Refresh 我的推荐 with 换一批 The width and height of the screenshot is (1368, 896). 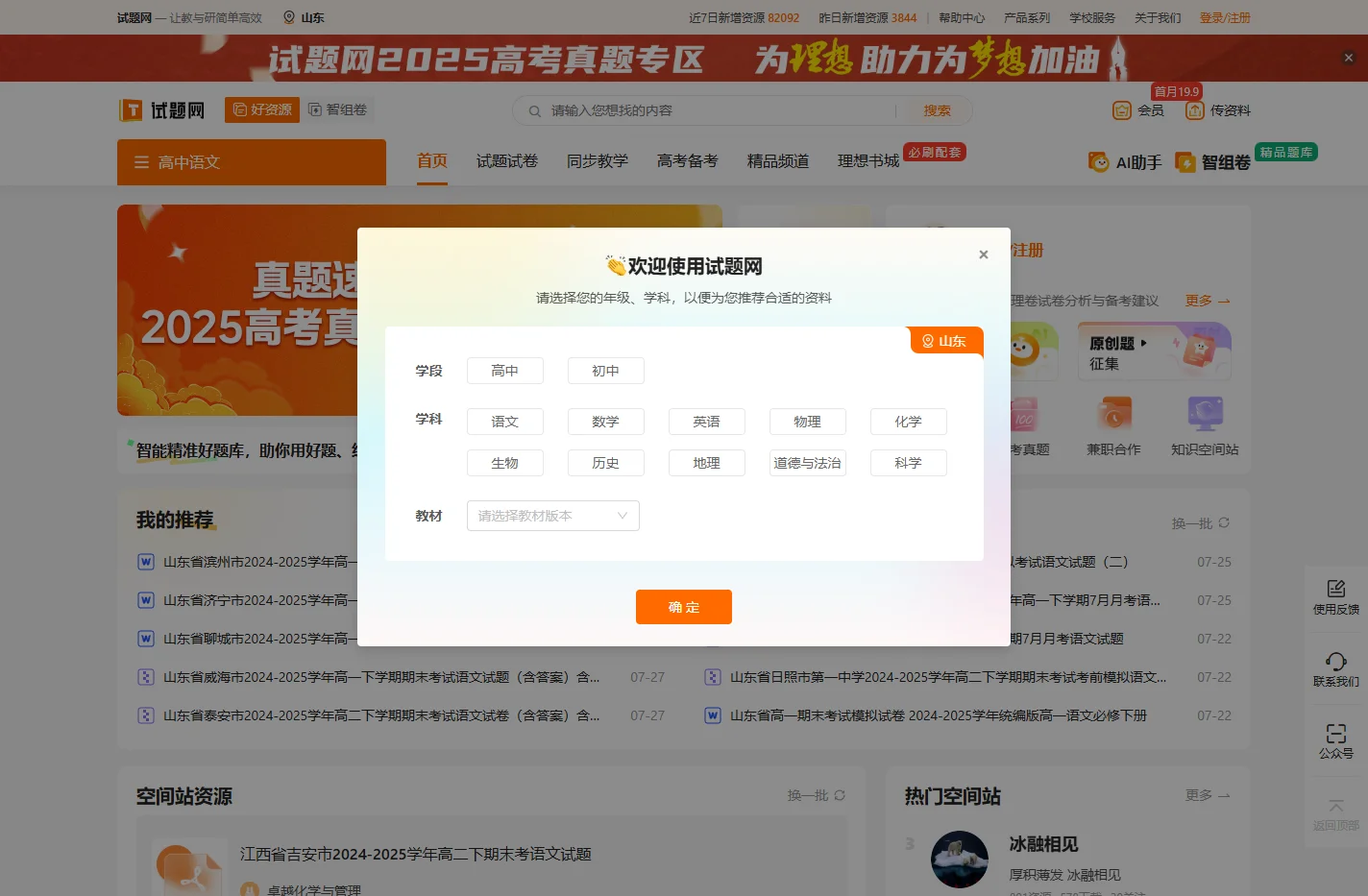[1200, 523]
